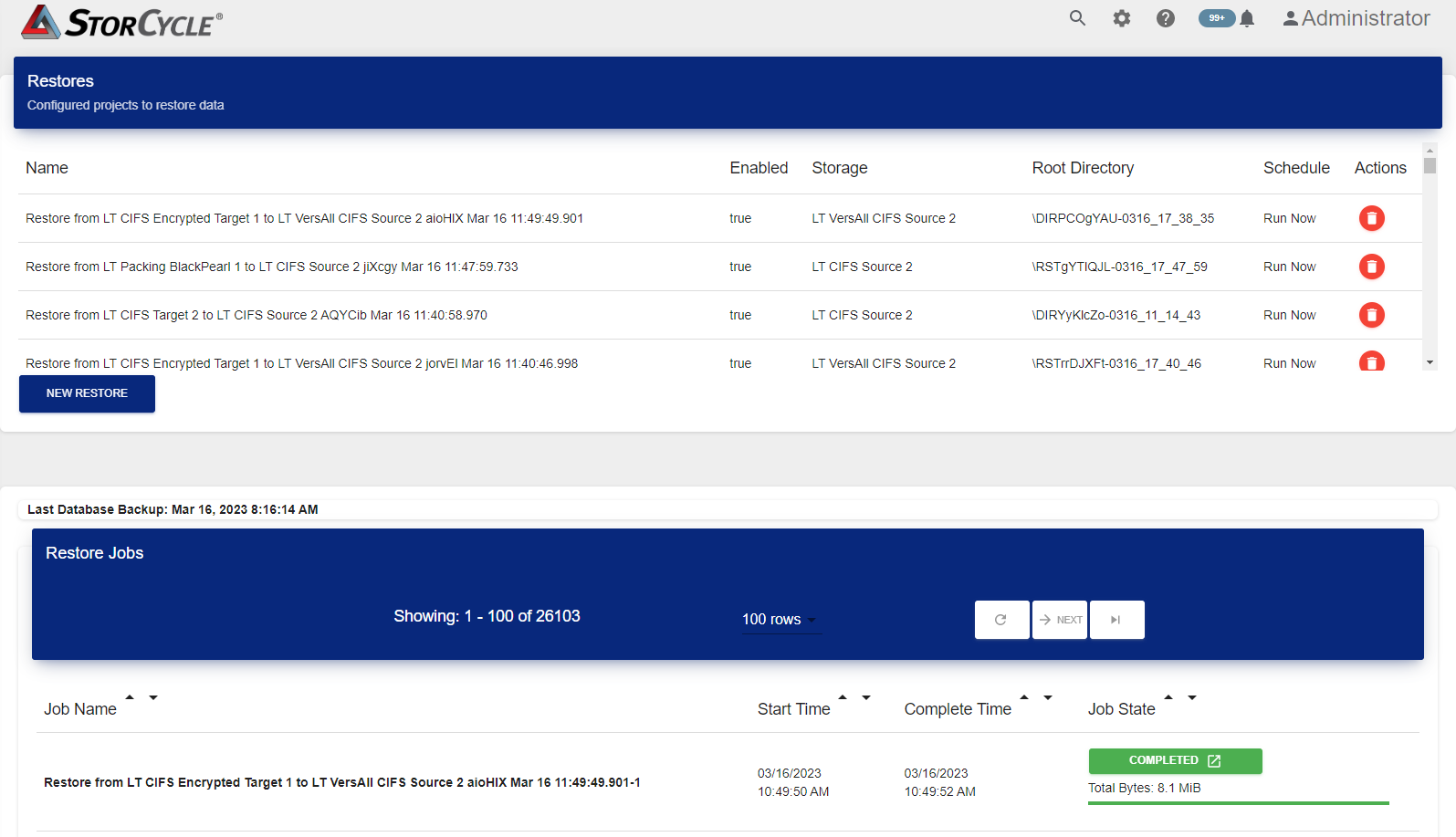Click the StorCycle logo

pos(122,22)
